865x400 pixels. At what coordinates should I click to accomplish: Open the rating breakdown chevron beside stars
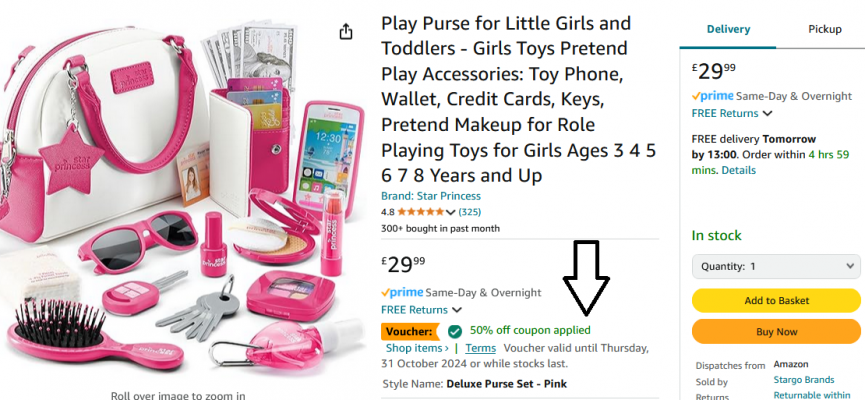[450, 212]
